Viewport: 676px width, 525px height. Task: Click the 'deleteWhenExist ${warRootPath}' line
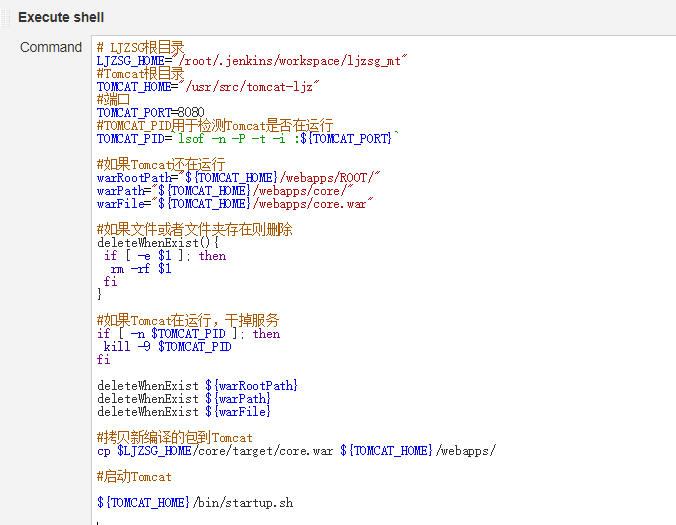pos(197,385)
